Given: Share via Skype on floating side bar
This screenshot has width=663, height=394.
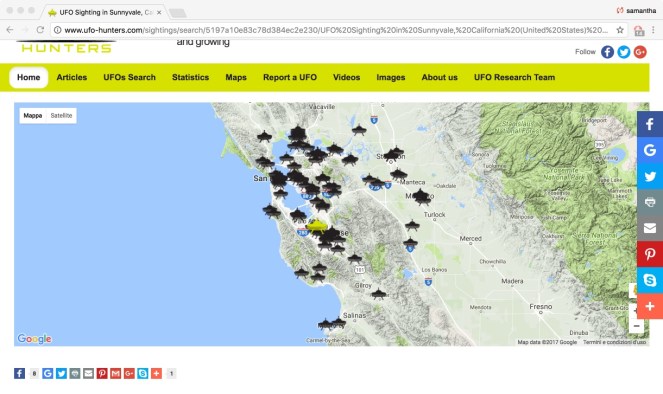Looking at the screenshot, I should (x=650, y=280).
